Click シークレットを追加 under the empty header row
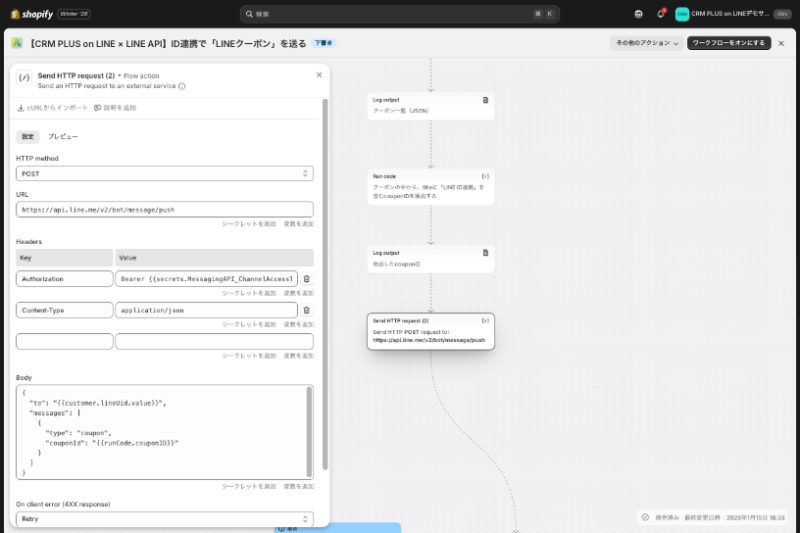Screen dimensions: 800x533 coord(249,356)
